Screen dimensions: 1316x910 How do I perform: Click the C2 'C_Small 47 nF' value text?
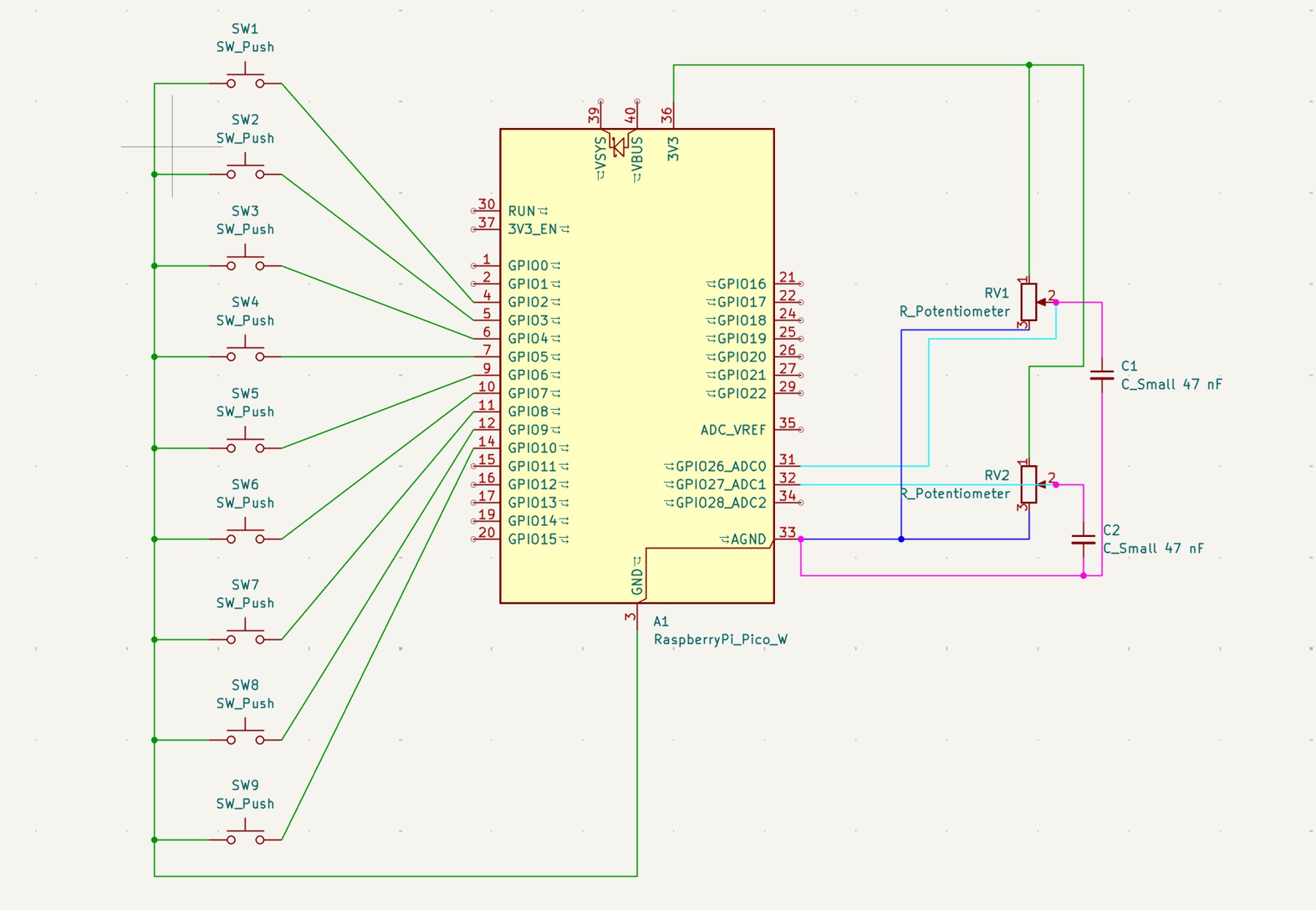click(1153, 548)
